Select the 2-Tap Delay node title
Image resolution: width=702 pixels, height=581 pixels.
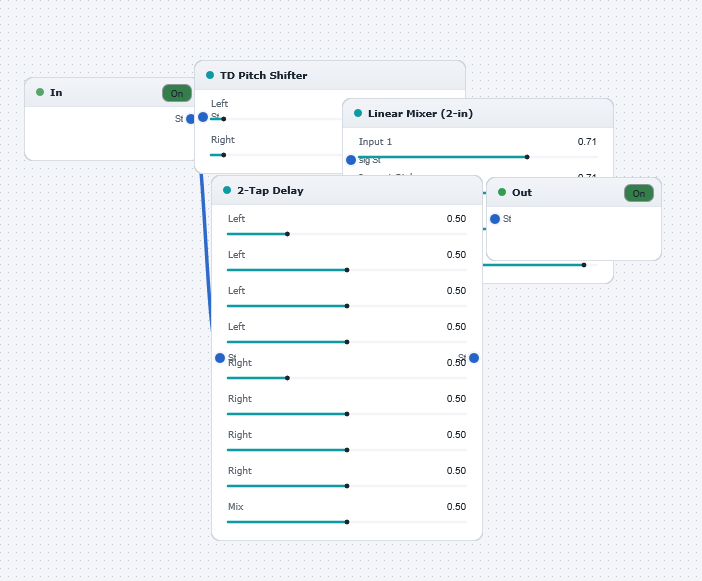pyautogui.click(x=270, y=190)
